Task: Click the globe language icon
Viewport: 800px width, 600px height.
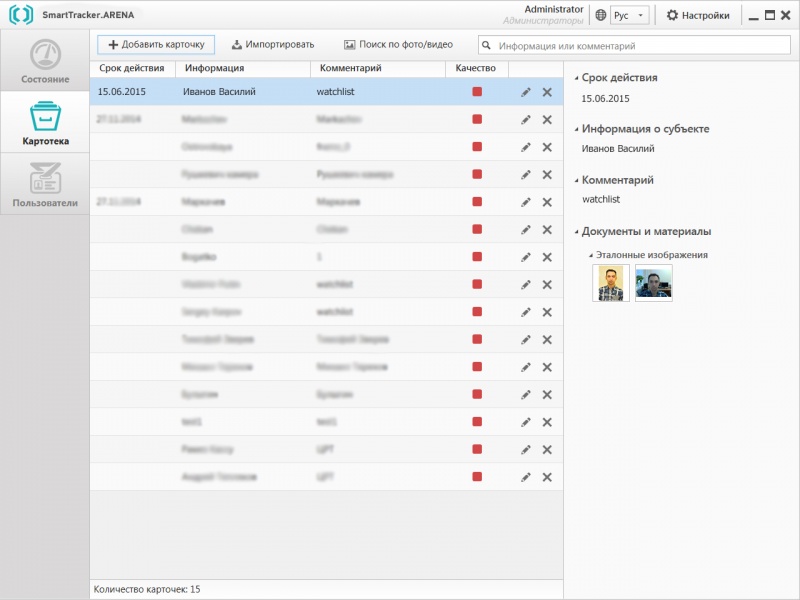Action: (x=600, y=15)
